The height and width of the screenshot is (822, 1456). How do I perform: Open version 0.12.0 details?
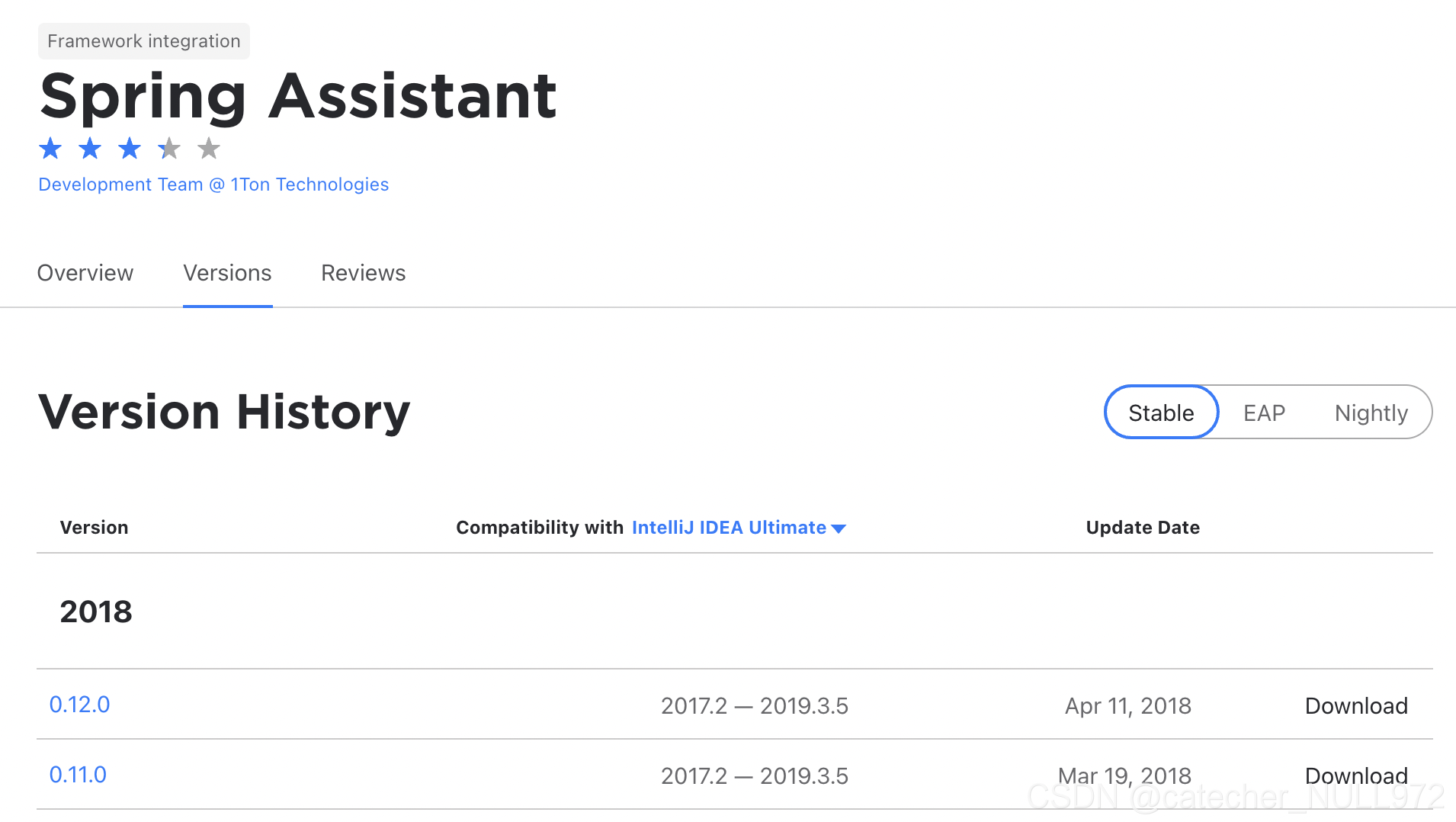79,705
